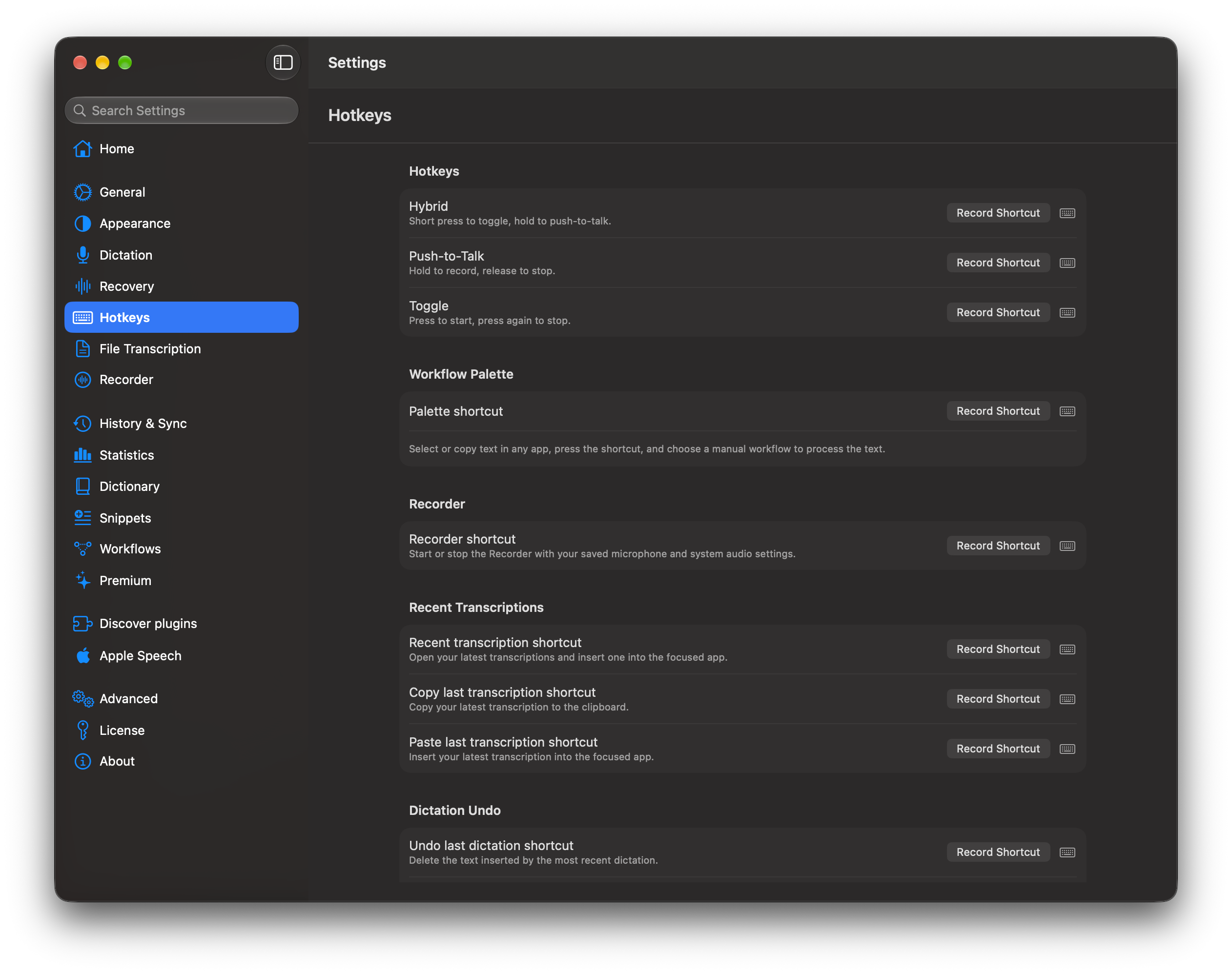Click keyboard icon beside Palette shortcut
1232x974 pixels.
1067,411
